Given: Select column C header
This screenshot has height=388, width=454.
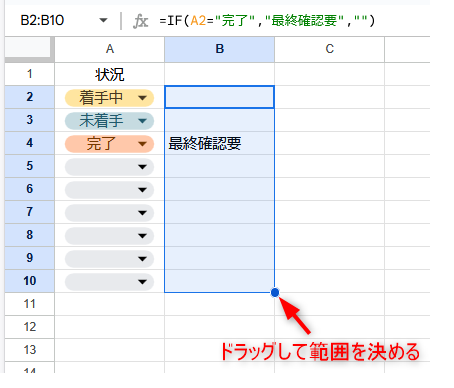Looking at the screenshot, I should (x=329, y=49).
